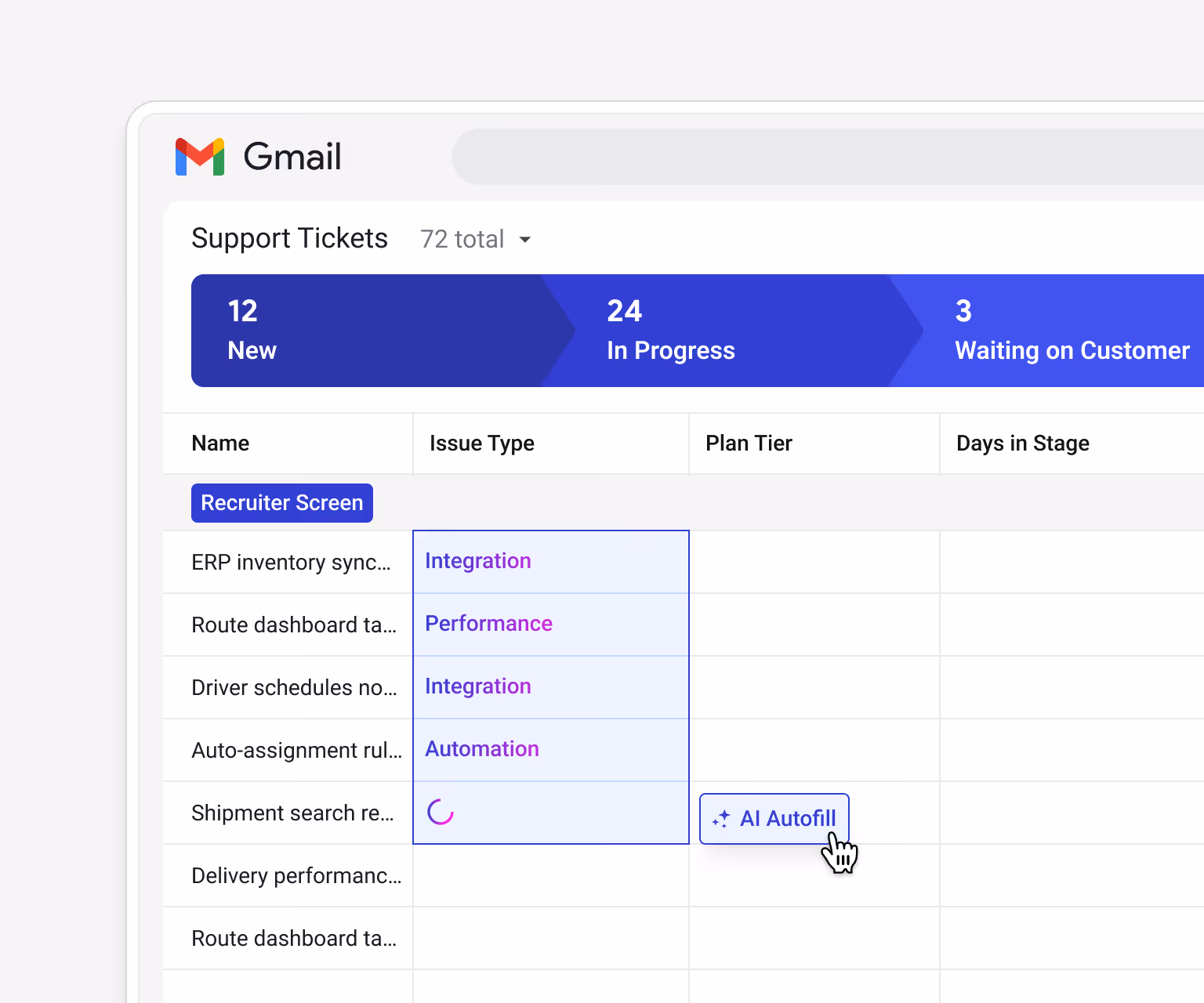Image resolution: width=1204 pixels, height=1003 pixels.
Task: Open the Shipment search ticket
Action: coord(292,813)
